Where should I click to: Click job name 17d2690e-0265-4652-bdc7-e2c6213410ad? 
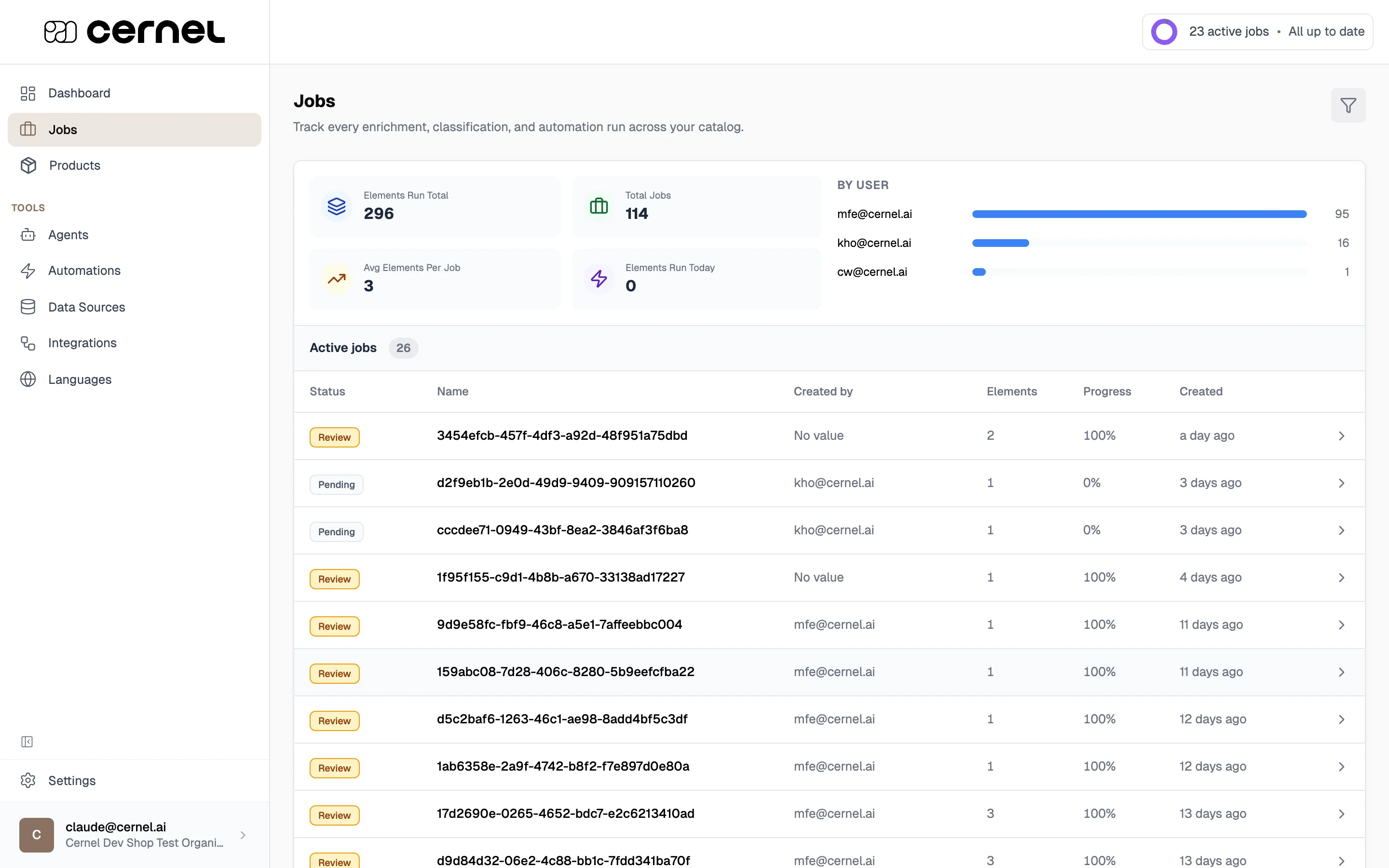pos(565,814)
